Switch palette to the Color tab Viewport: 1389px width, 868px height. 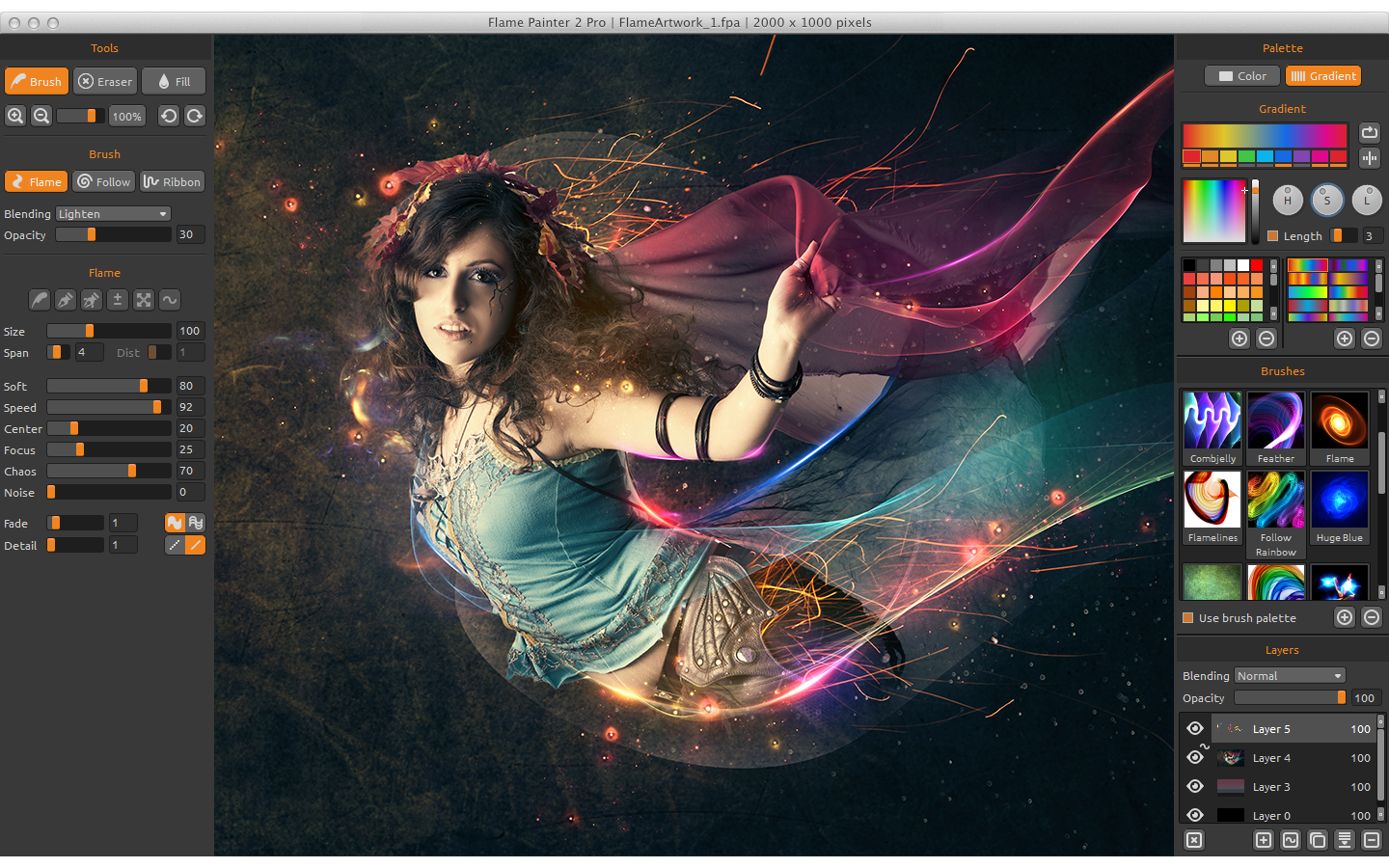pos(1242,76)
